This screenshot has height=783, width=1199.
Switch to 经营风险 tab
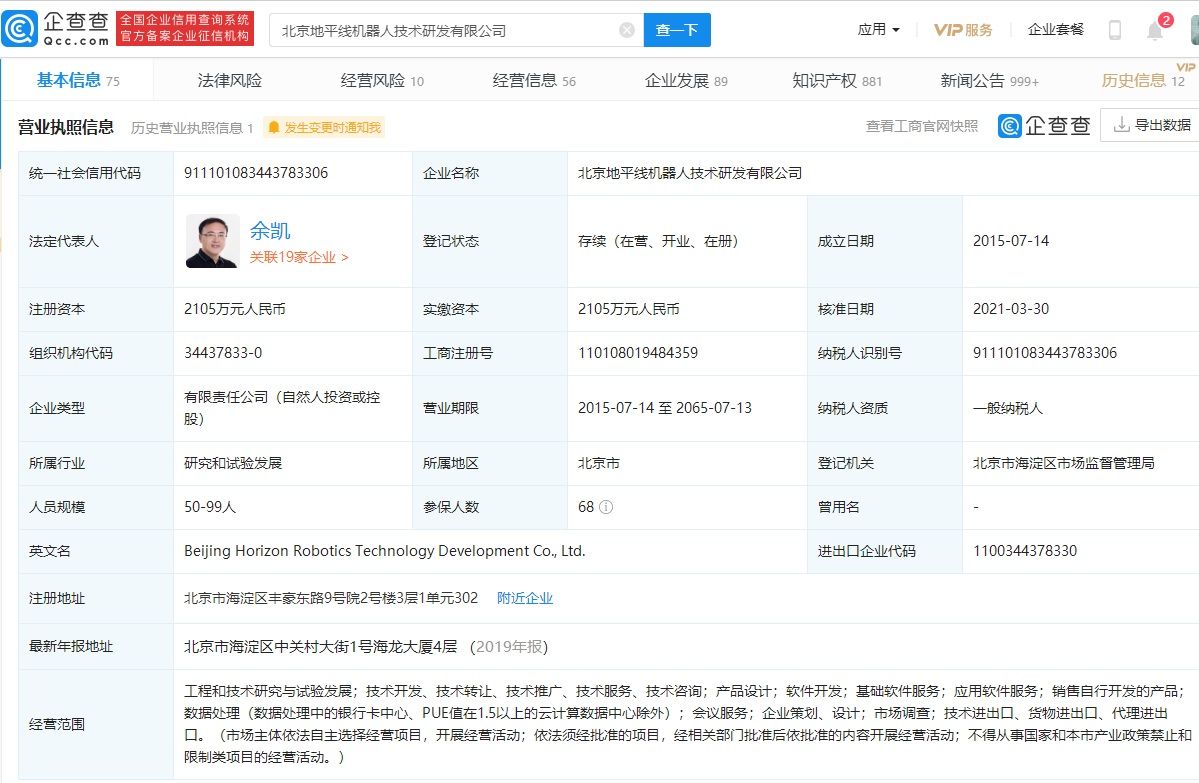pyautogui.click(x=382, y=80)
